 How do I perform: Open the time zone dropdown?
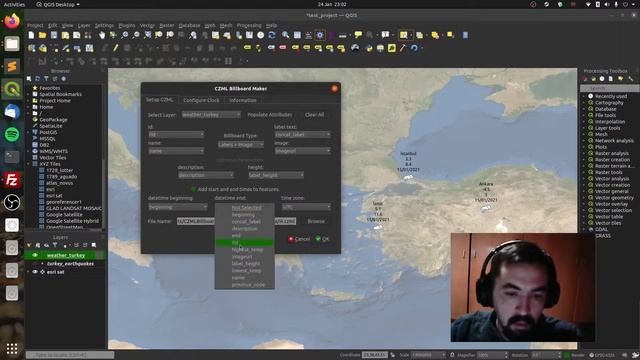(x=306, y=207)
